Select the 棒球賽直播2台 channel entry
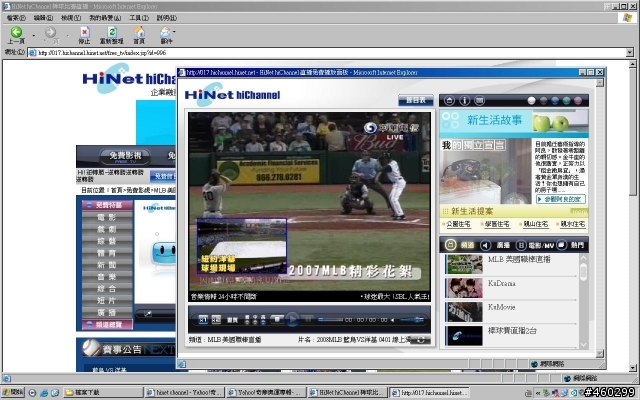The height and width of the screenshot is (400, 640). click(510, 336)
